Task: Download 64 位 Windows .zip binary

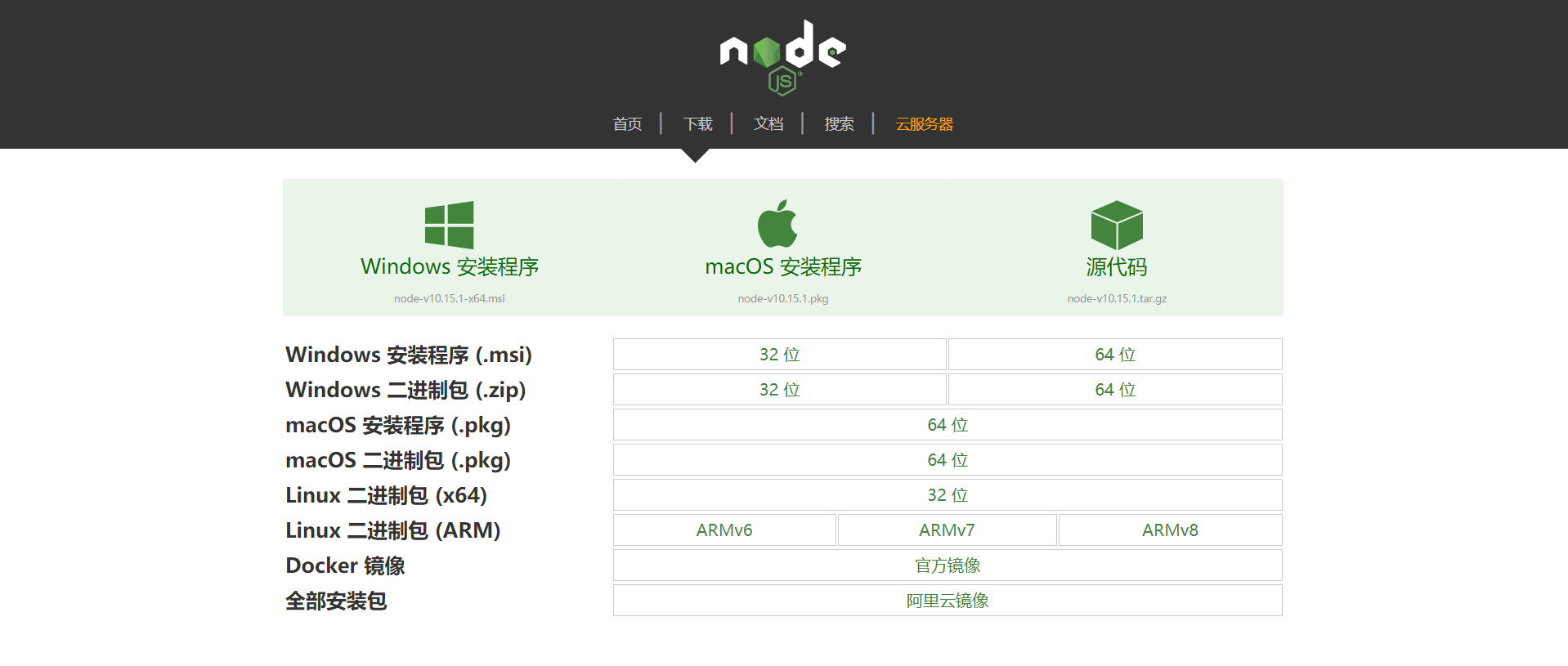Action: coord(1115,390)
